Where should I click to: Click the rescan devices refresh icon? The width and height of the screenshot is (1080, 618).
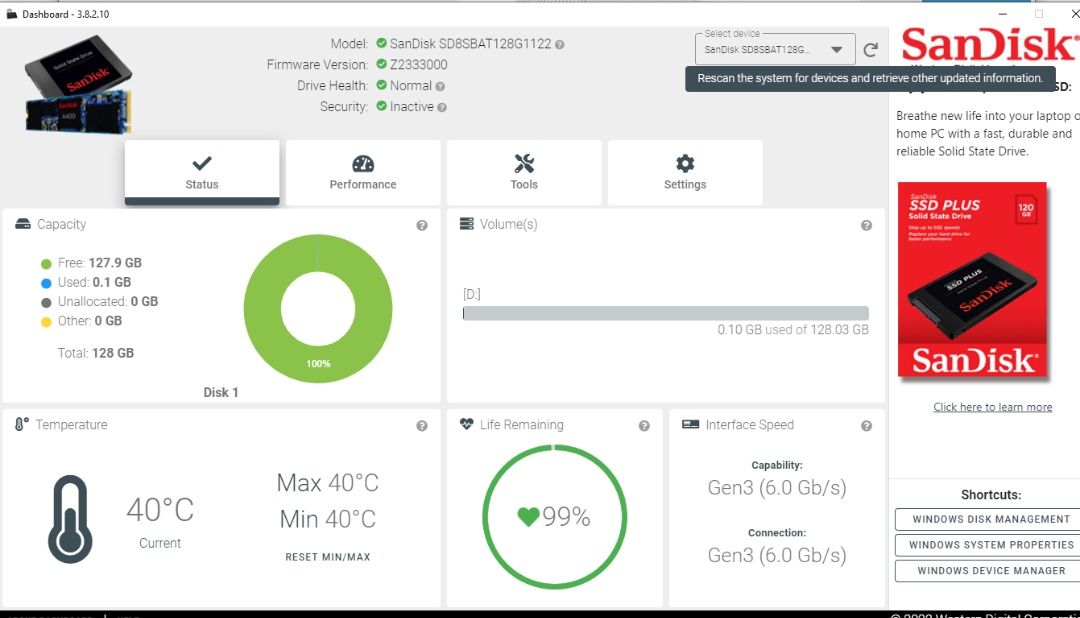coord(871,50)
